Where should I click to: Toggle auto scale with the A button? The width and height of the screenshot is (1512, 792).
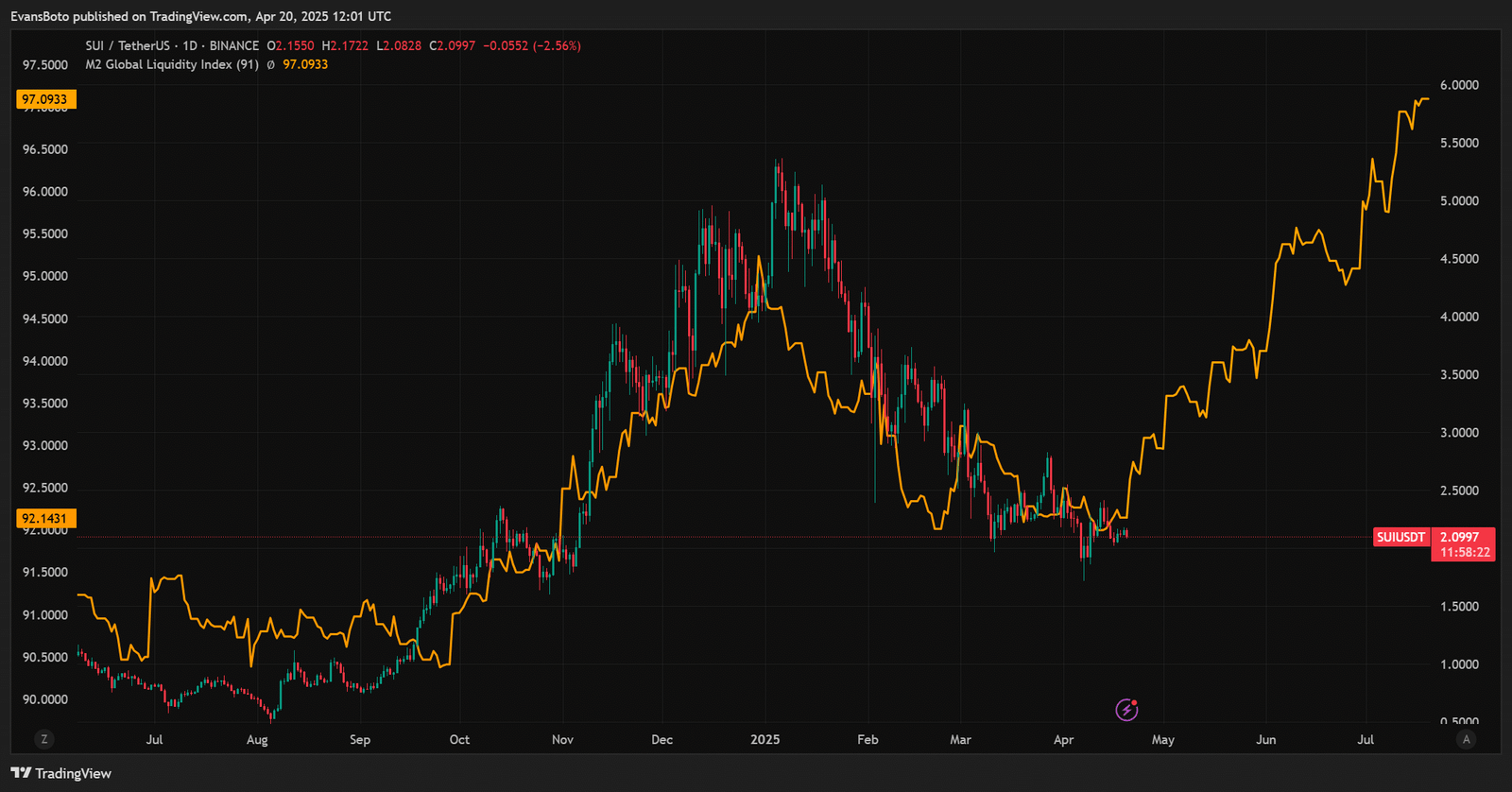pos(1466,739)
